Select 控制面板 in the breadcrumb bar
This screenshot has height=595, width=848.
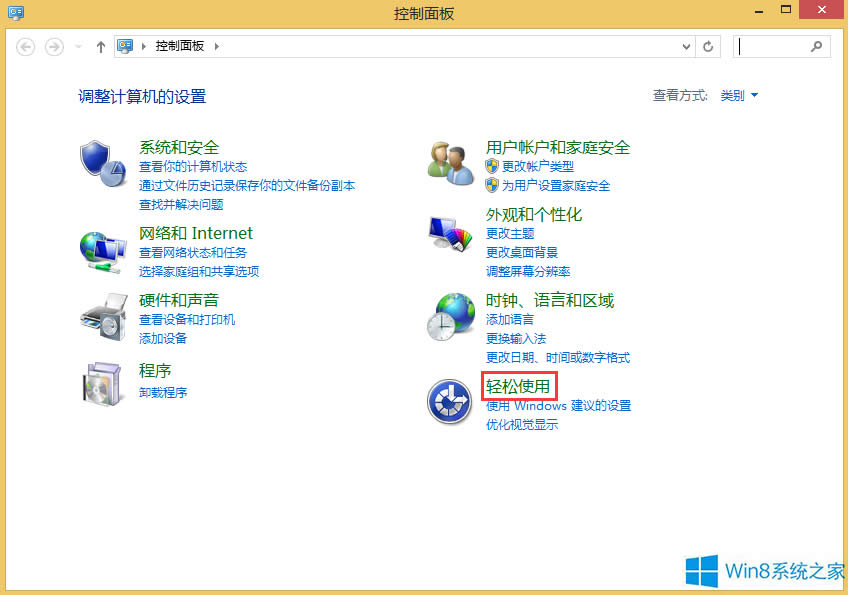point(180,46)
